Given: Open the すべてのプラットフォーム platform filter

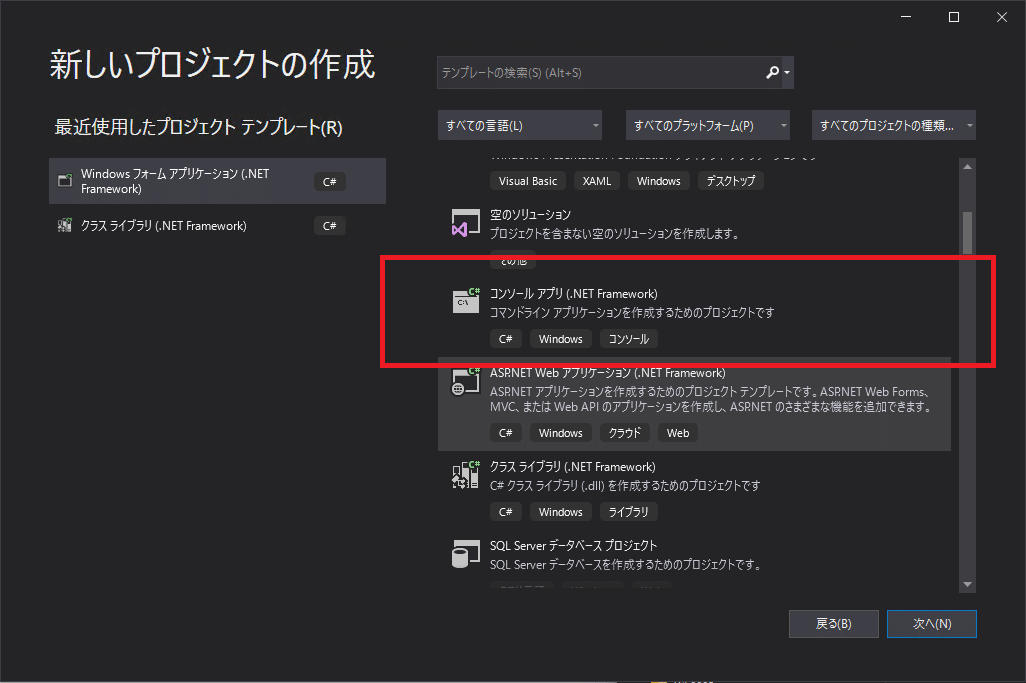Looking at the screenshot, I should tap(707, 125).
